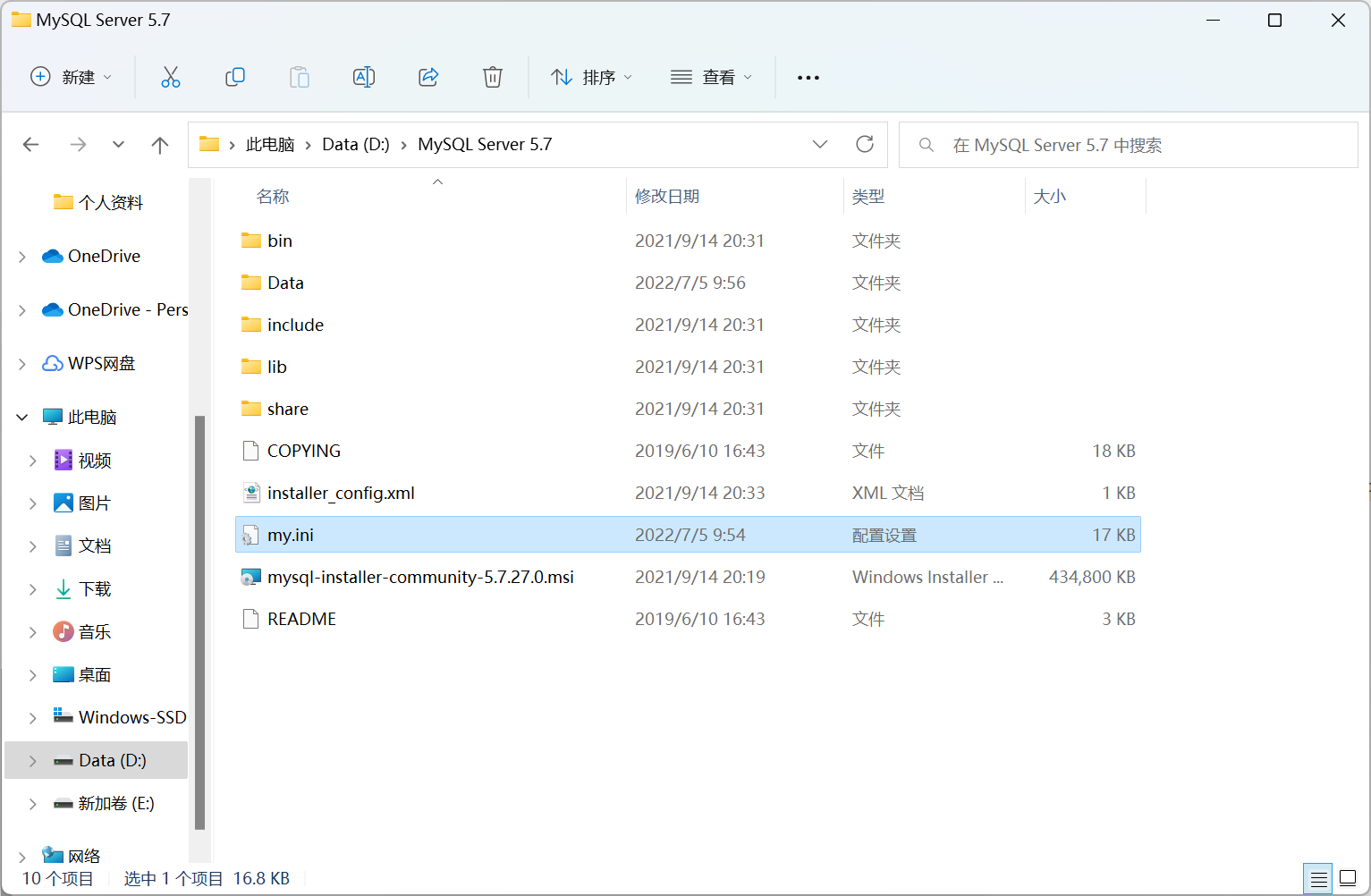Open the Sort (排序) dropdown
1371x896 pixels.
click(592, 77)
